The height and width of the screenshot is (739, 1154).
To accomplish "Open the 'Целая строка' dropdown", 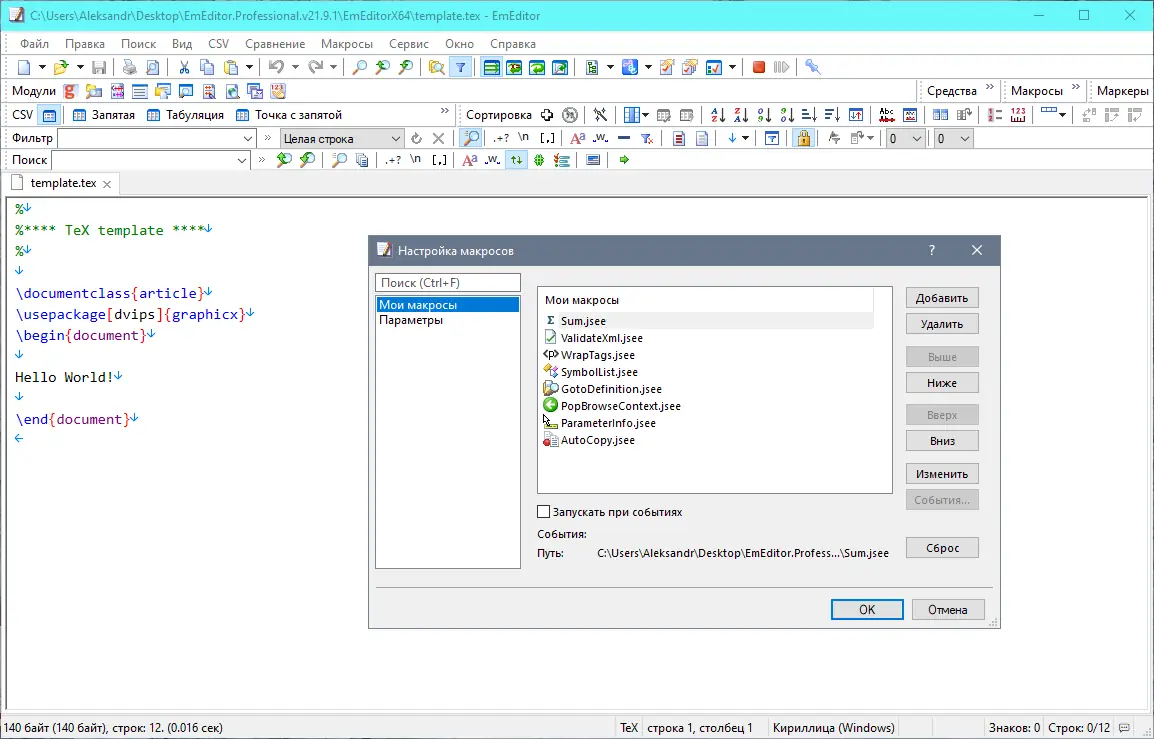I will tap(395, 138).
